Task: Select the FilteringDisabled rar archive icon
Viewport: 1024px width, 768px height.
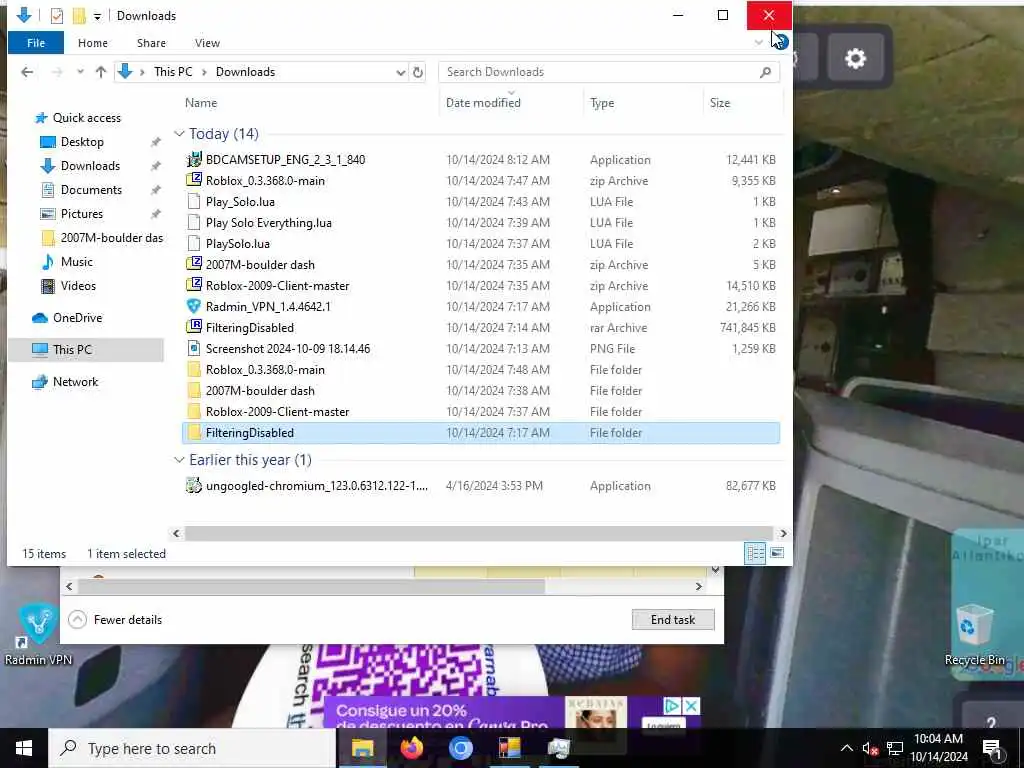Action: coord(194,327)
